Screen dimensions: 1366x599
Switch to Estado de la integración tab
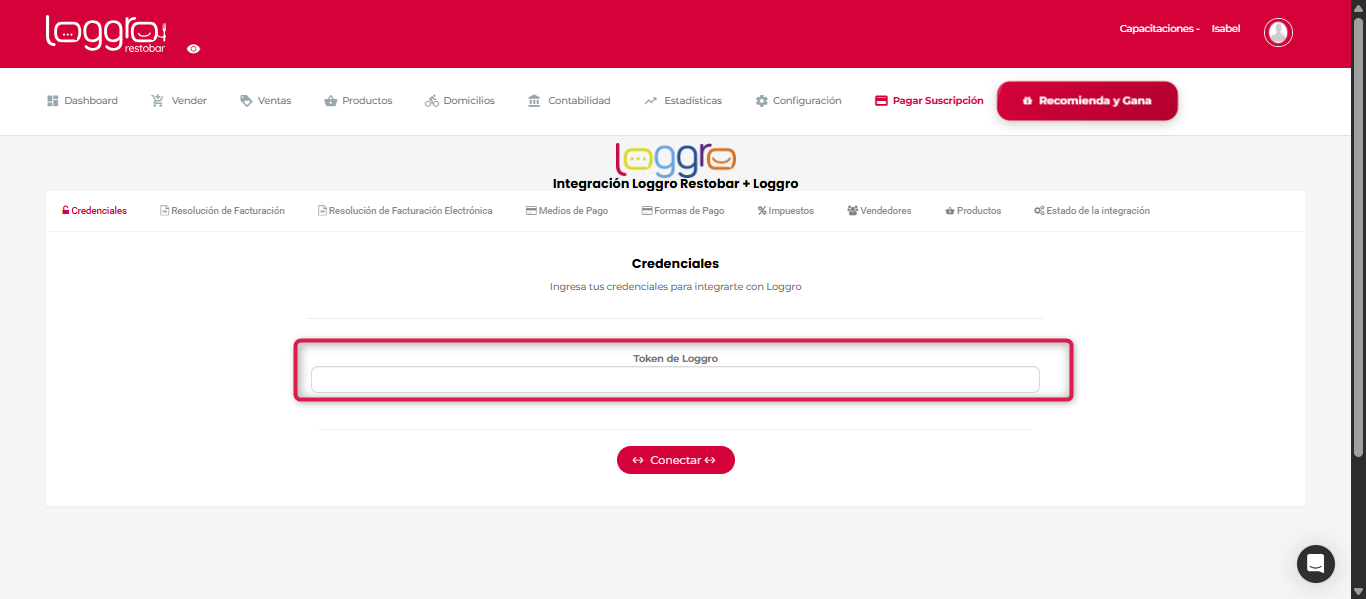pos(1091,211)
